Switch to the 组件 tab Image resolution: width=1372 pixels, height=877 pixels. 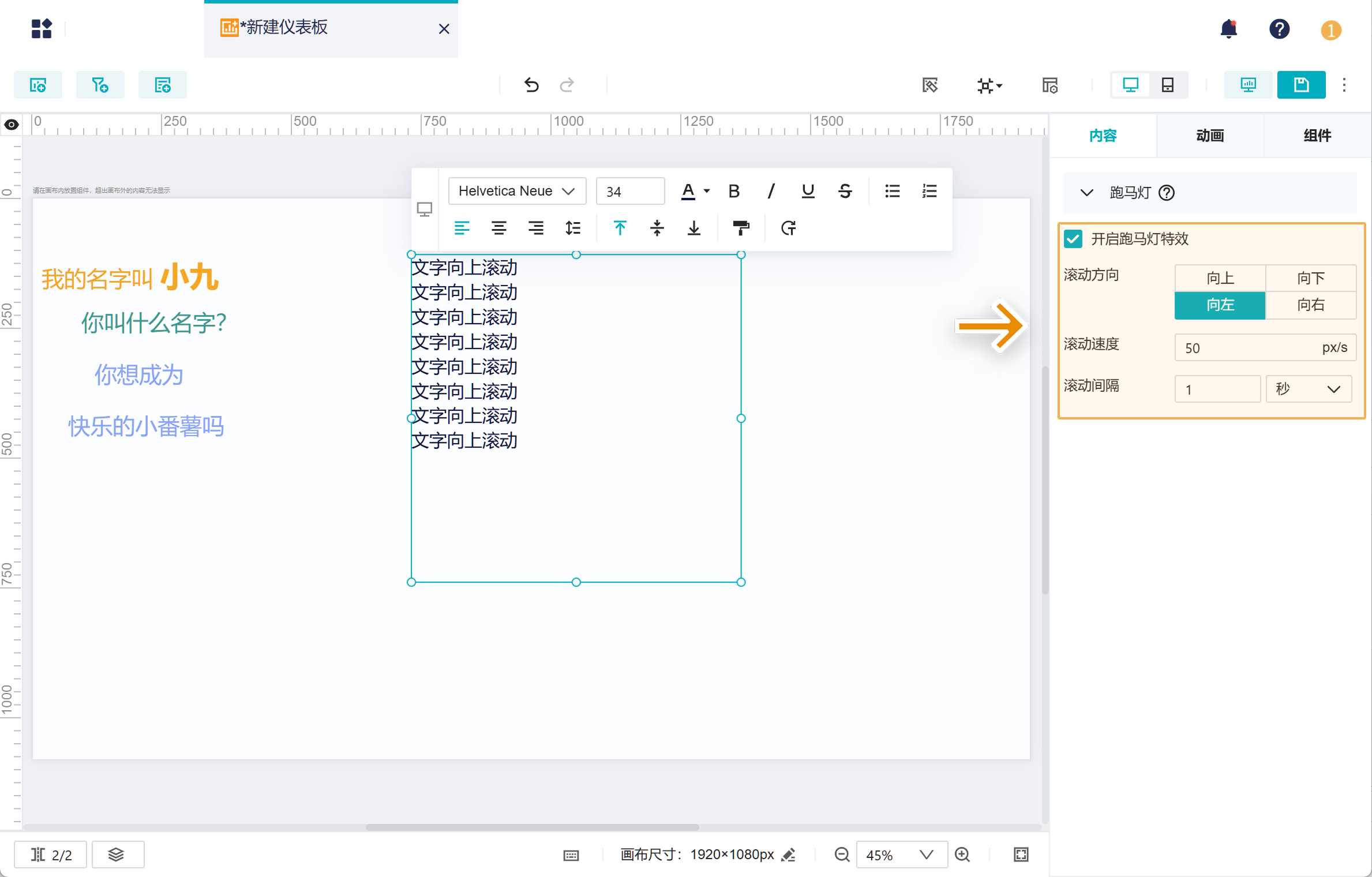(1317, 136)
